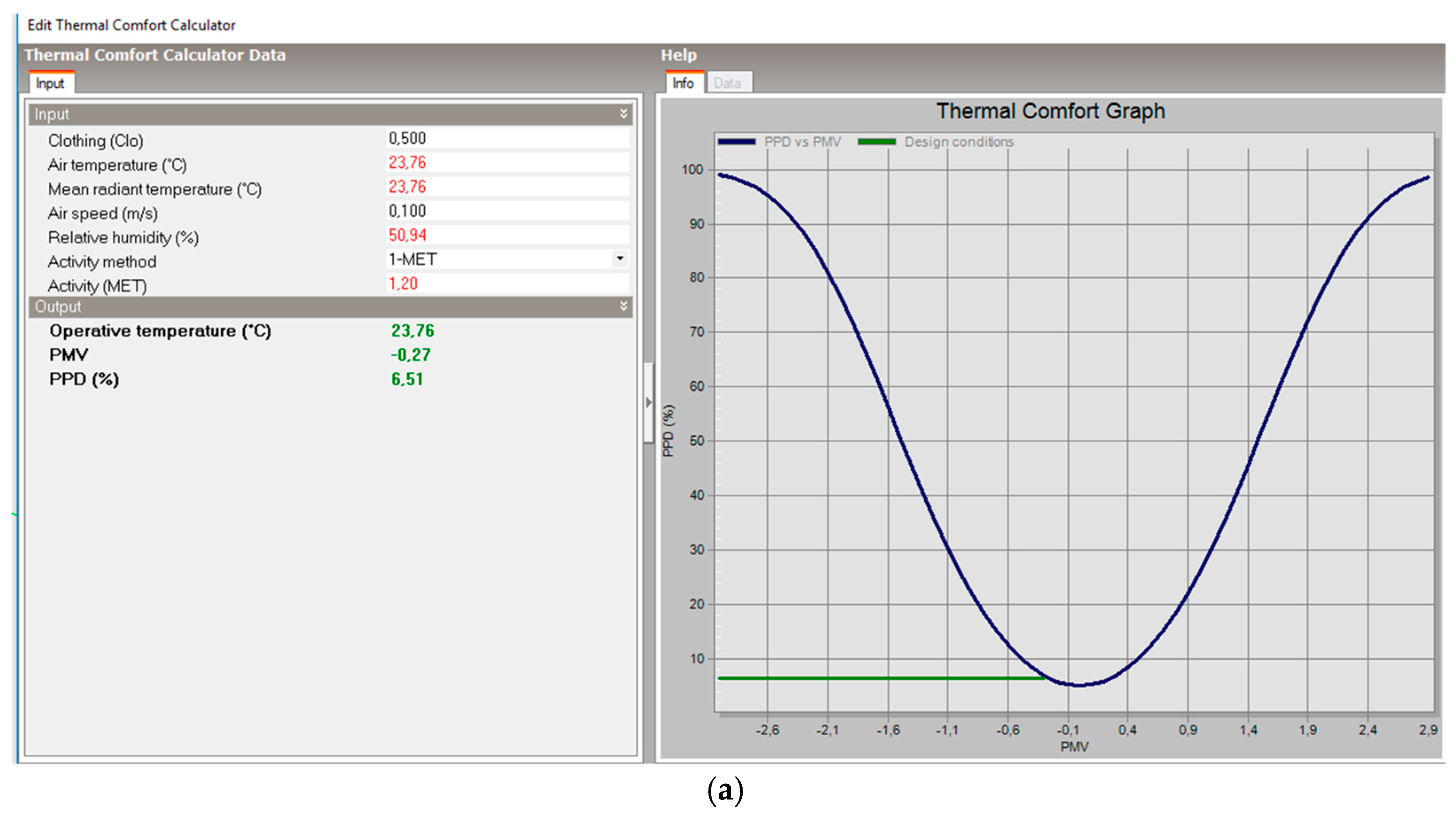Select the Input tab
This screenshot has width=1456, height=819.
click(x=50, y=83)
